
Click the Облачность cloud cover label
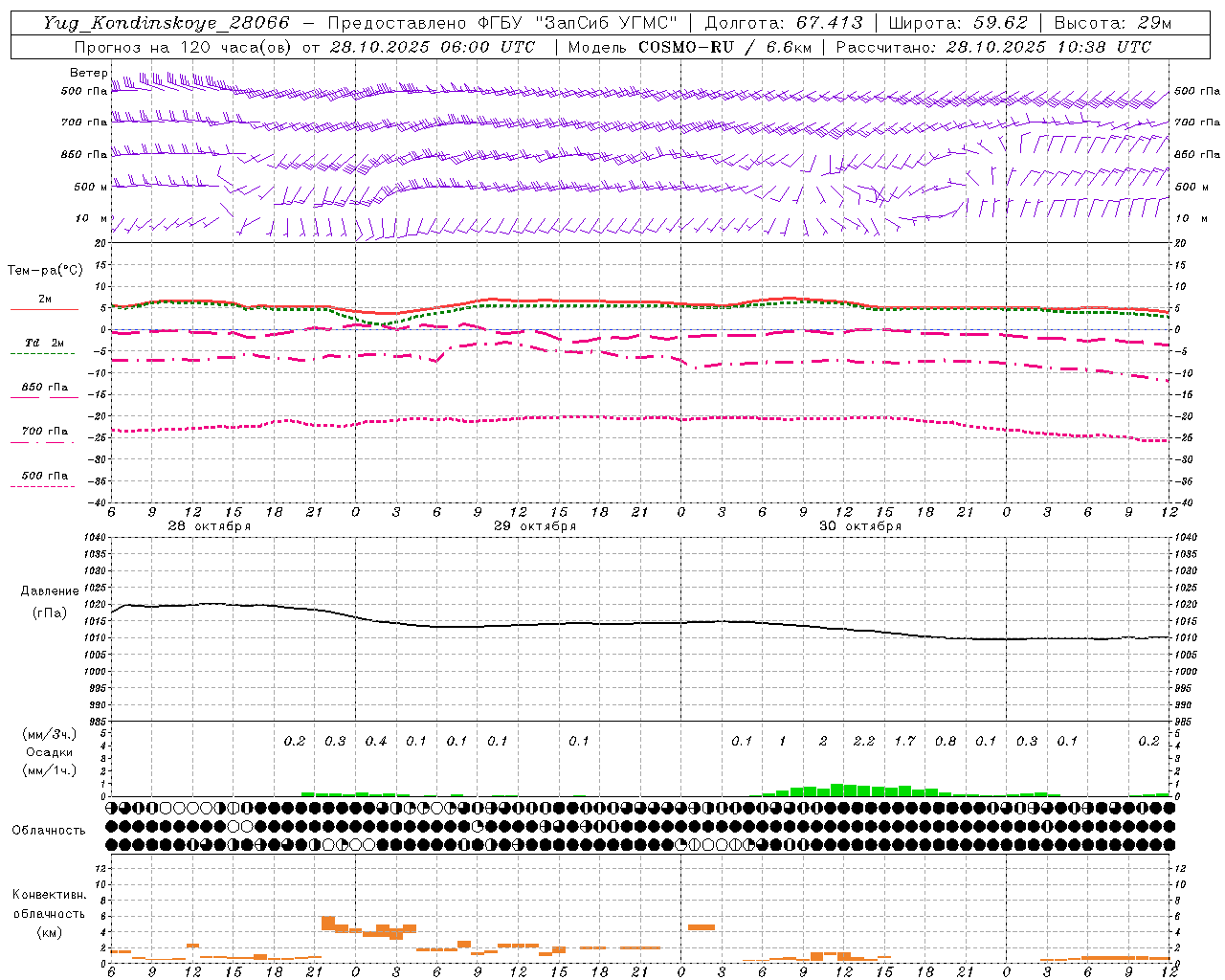tap(49, 831)
